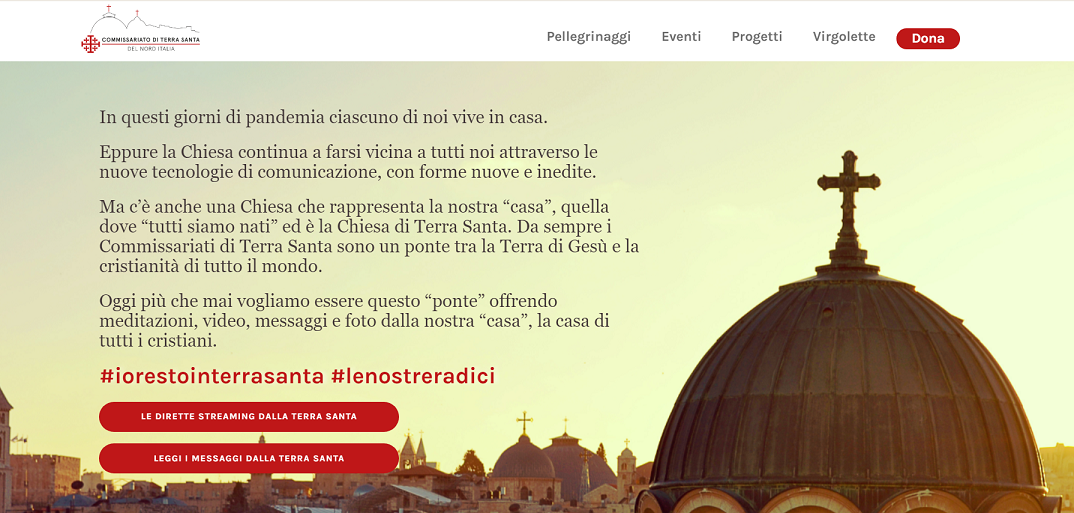Click the #lenostreradici hashtag text
The image size is (1074, 513).
click(x=412, y=376)
